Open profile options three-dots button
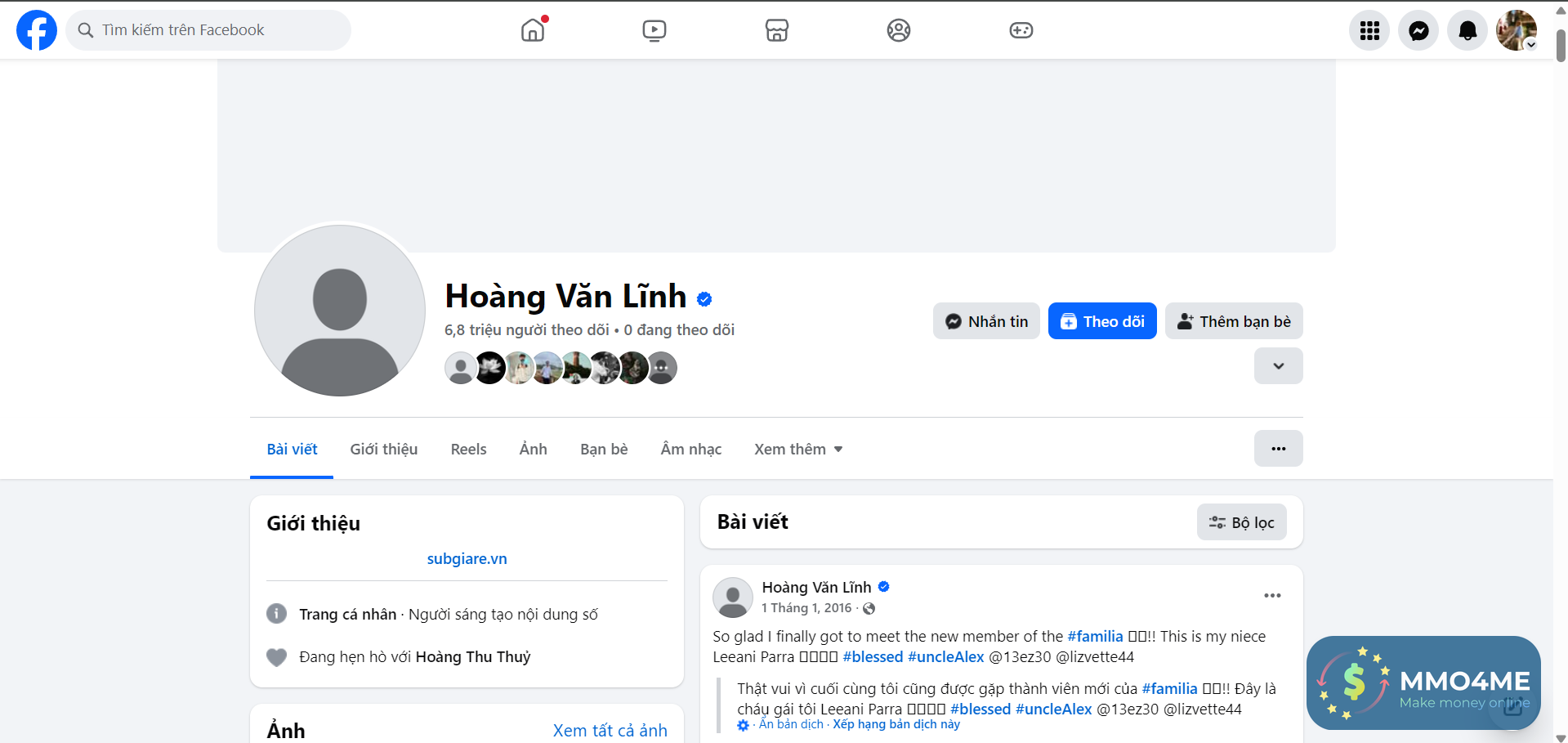The width and height of the screenshot is (1568, 743). pos(1279,449)
